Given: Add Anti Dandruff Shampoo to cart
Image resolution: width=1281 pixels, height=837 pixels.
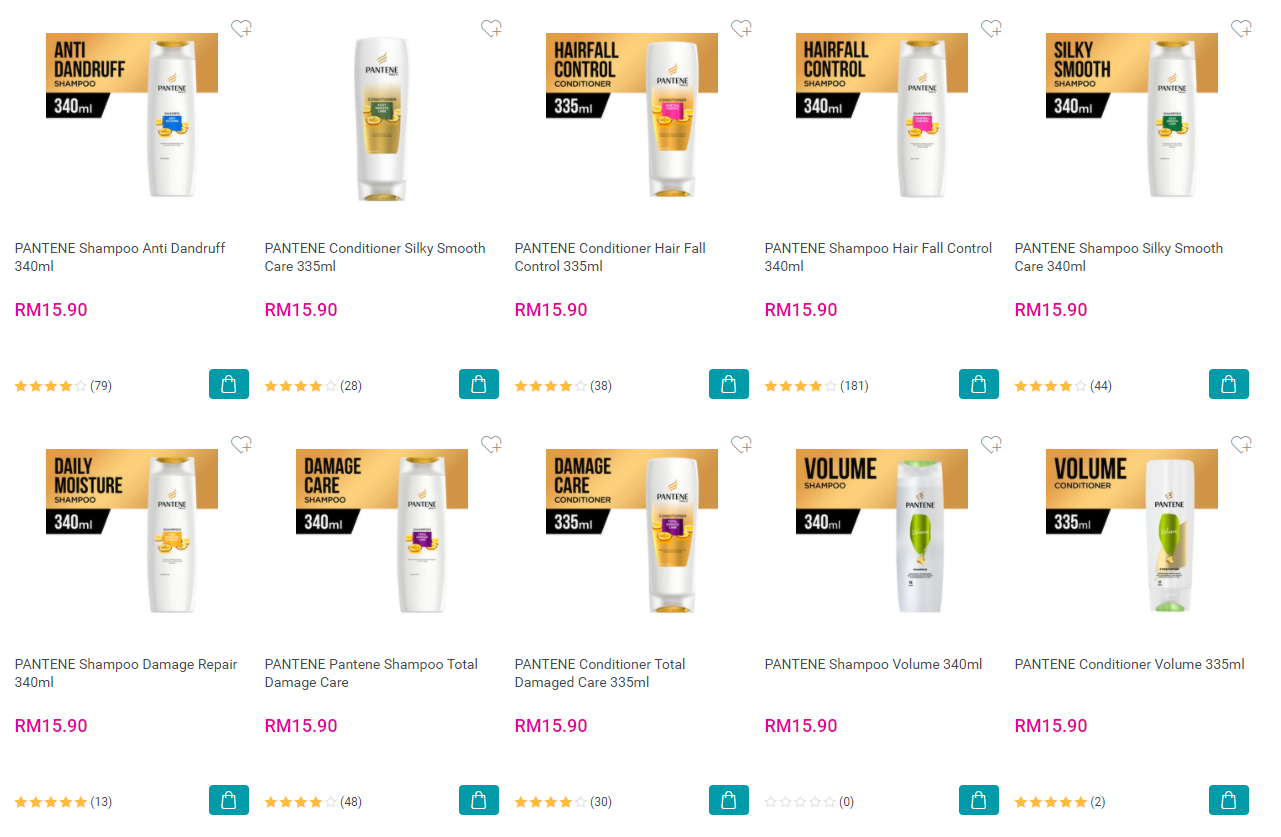Looking at the screenshot, I should tap(229, 384).
